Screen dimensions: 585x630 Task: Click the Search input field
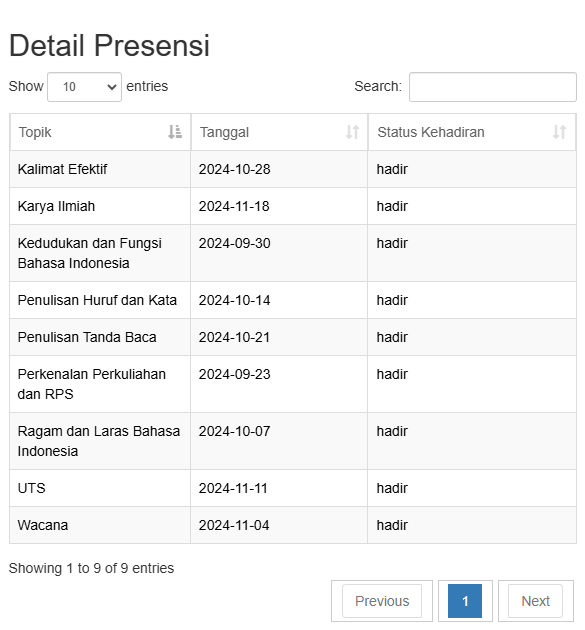coord(493,87)
